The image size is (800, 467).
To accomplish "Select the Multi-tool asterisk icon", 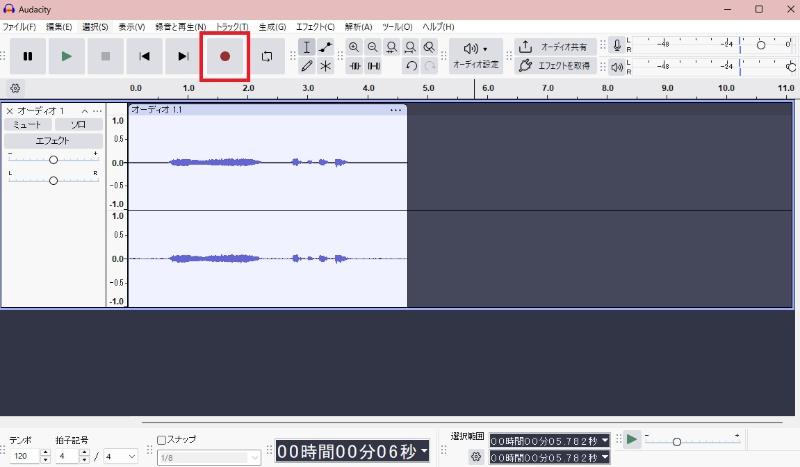I will tap(326, 66).
